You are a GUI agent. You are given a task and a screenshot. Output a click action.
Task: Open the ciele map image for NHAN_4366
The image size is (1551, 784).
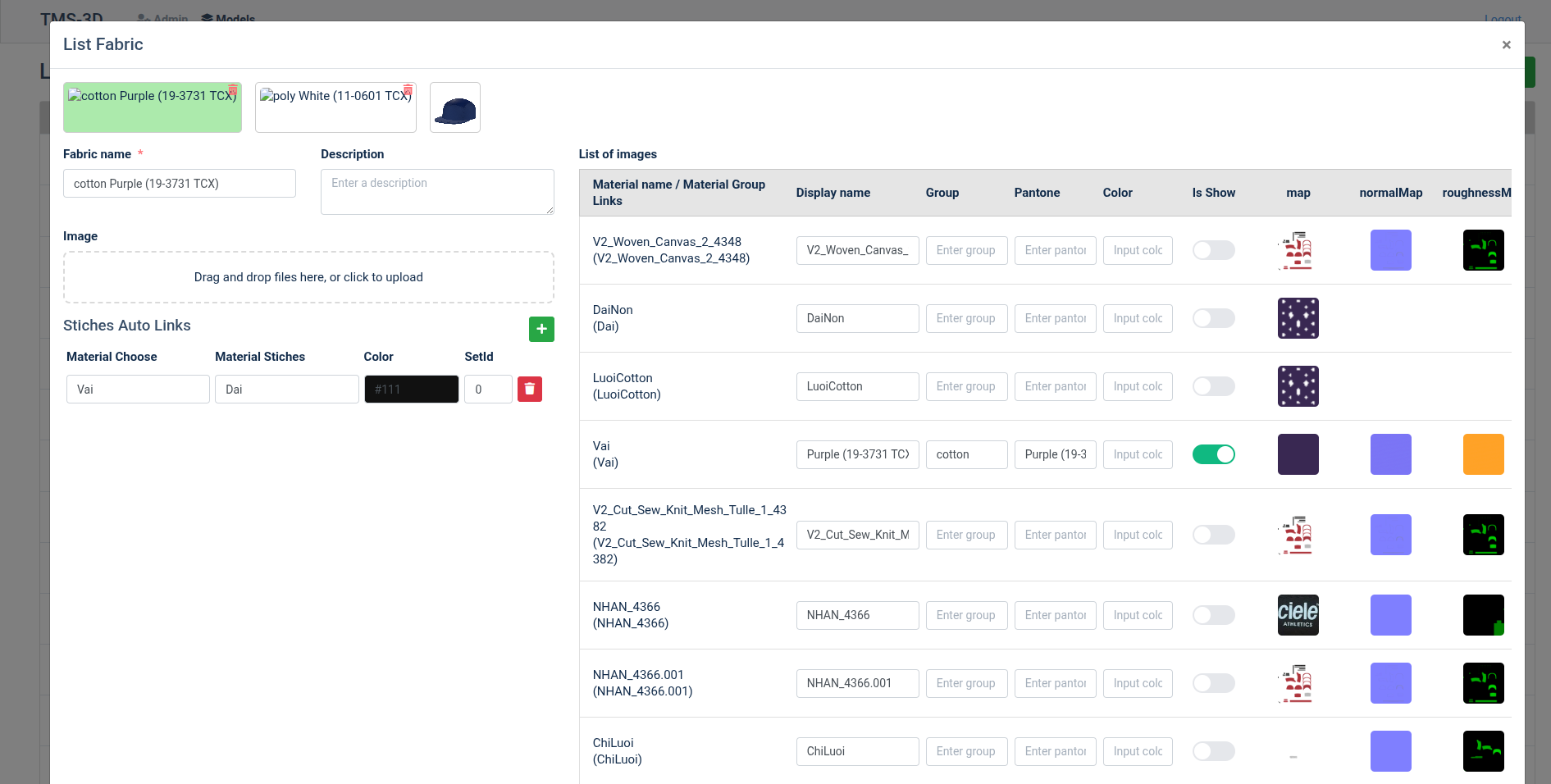point(1298,615)
